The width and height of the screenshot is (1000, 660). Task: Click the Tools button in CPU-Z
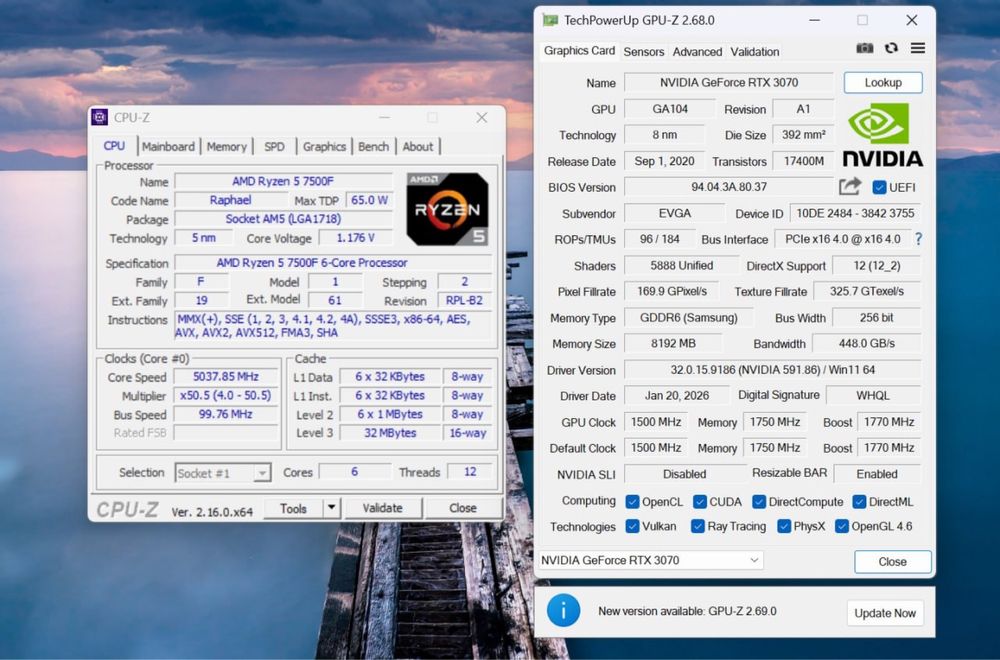pyautogui.click(x=293, y=508)
